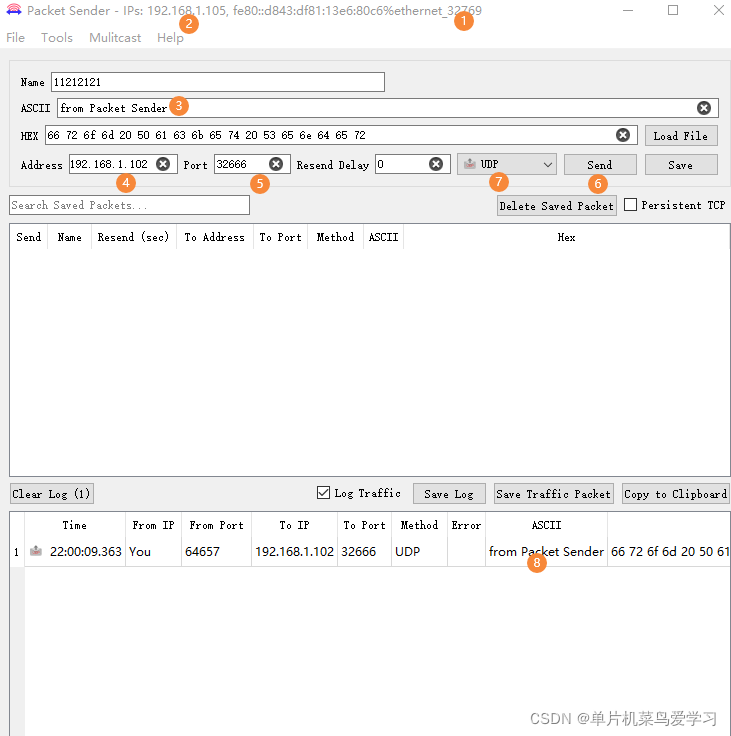The height and width of the screenshot is (736, 731).
Task: Click the Load File button
Action: click(x=681, y=136)
